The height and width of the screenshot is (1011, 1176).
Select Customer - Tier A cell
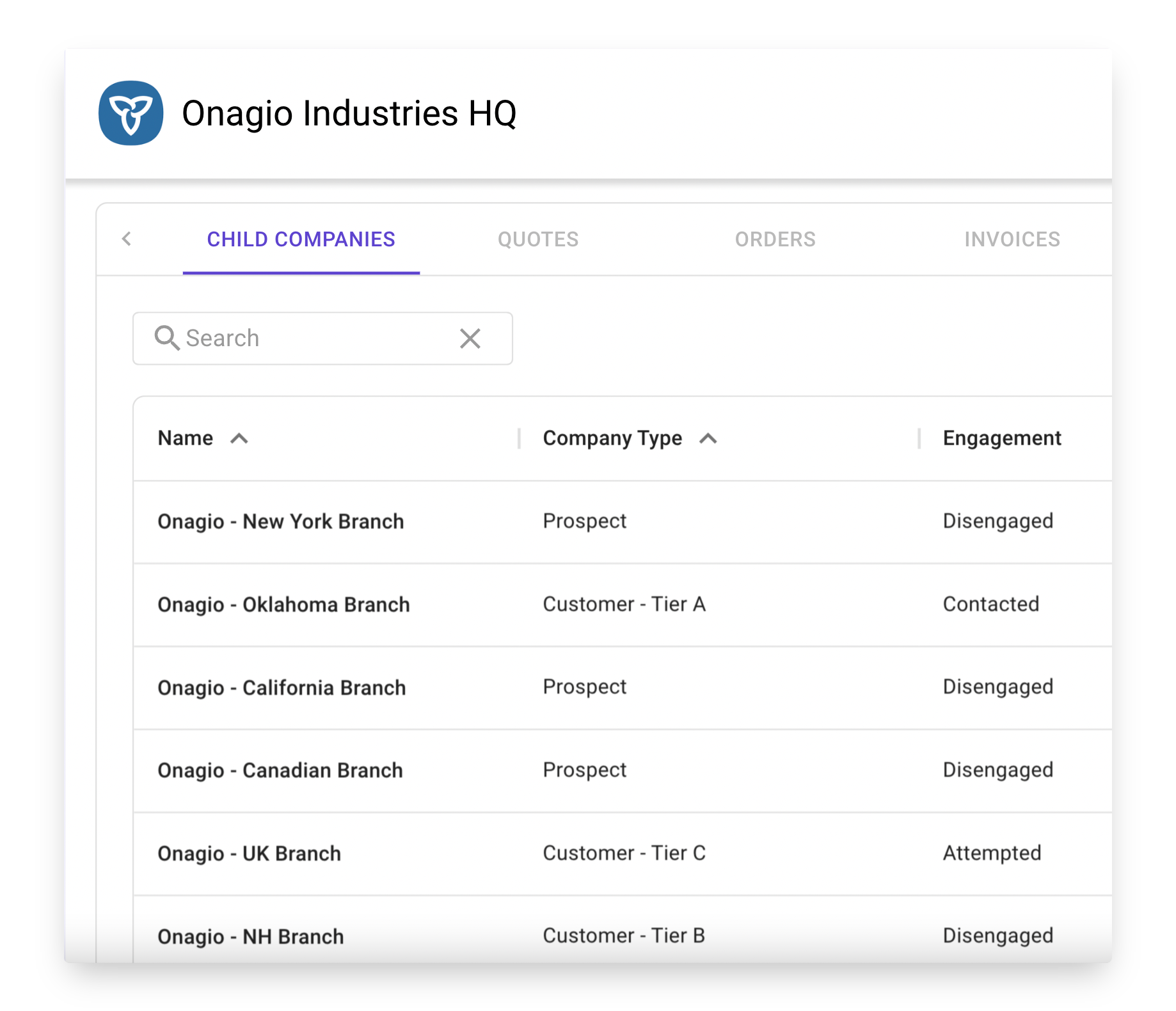point(624,604)
